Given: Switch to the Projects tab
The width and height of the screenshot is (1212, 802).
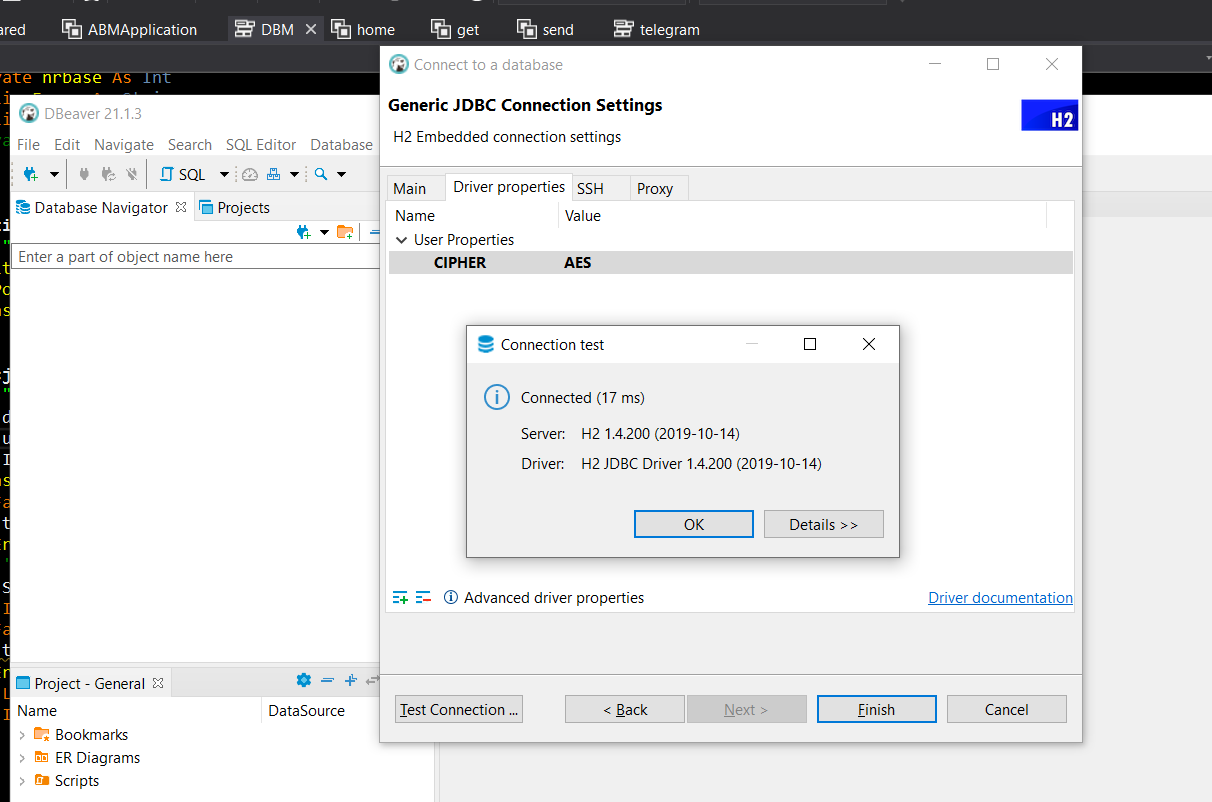Looking at the screenshot, I should 235,207.
